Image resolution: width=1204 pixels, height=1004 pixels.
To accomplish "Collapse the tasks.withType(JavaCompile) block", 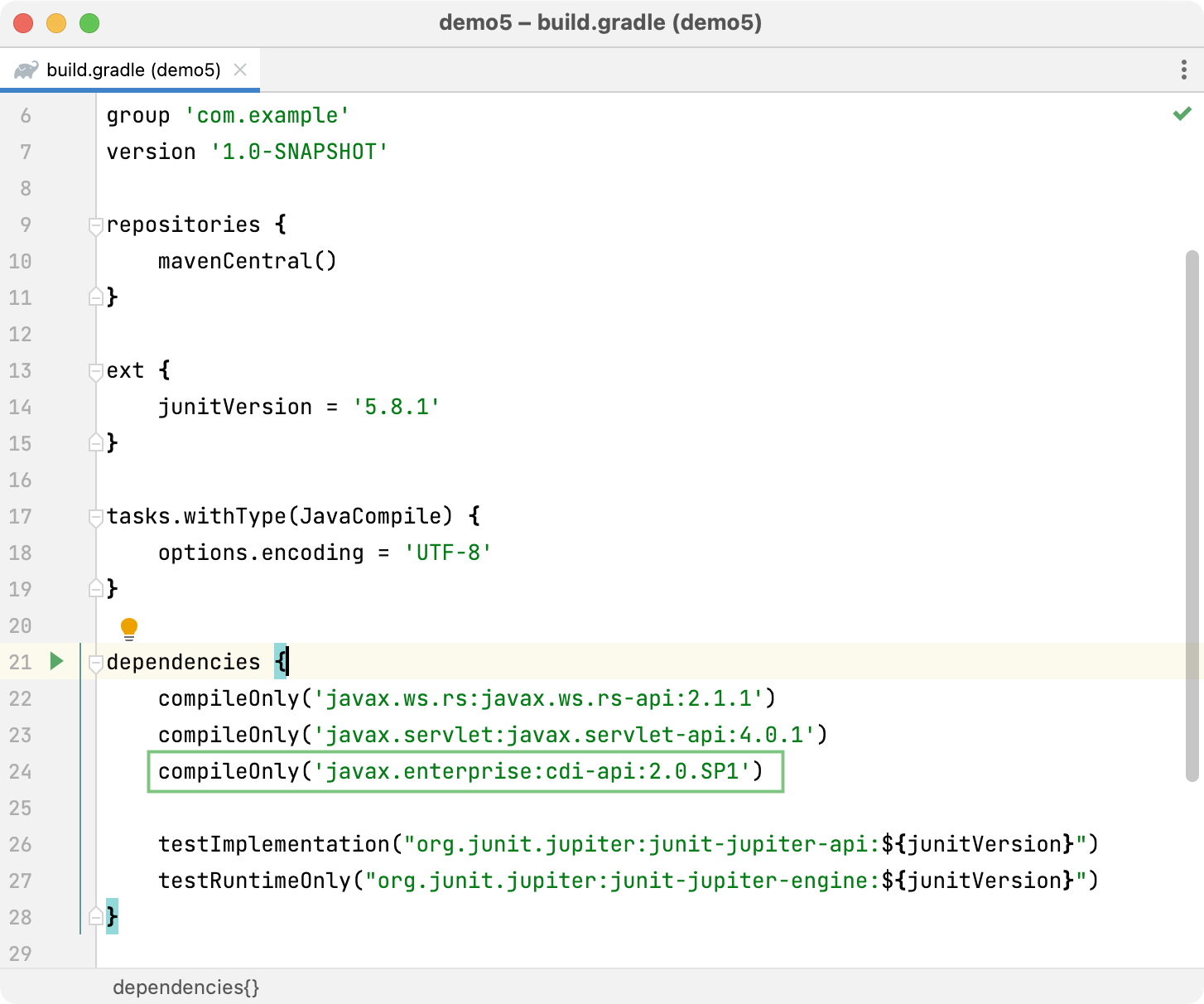I will click(94, 516).
